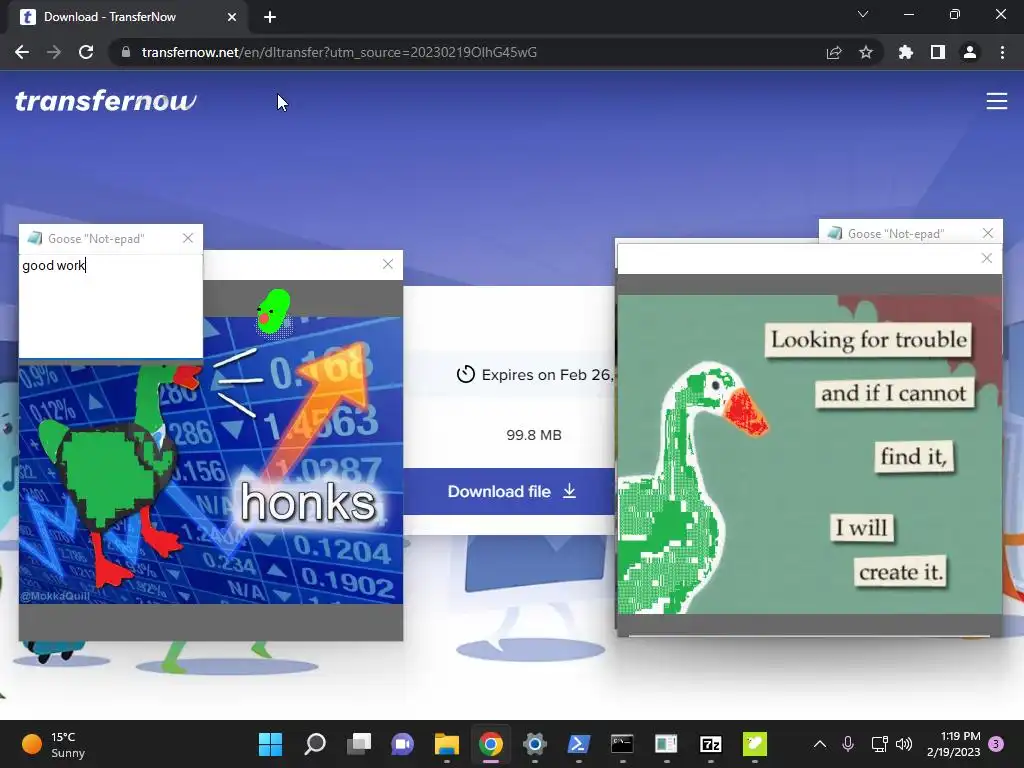Open the volume speaker tray icon
1024x768 pixels.
pyautogui.click(x=904, y=744)
